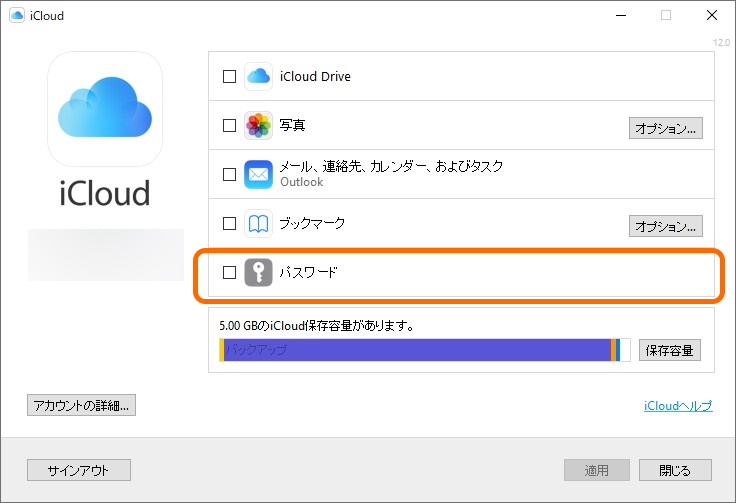Enable the iCloud Drive checkbox
Screen dimensions: 736x503
[x=229, y=76]
